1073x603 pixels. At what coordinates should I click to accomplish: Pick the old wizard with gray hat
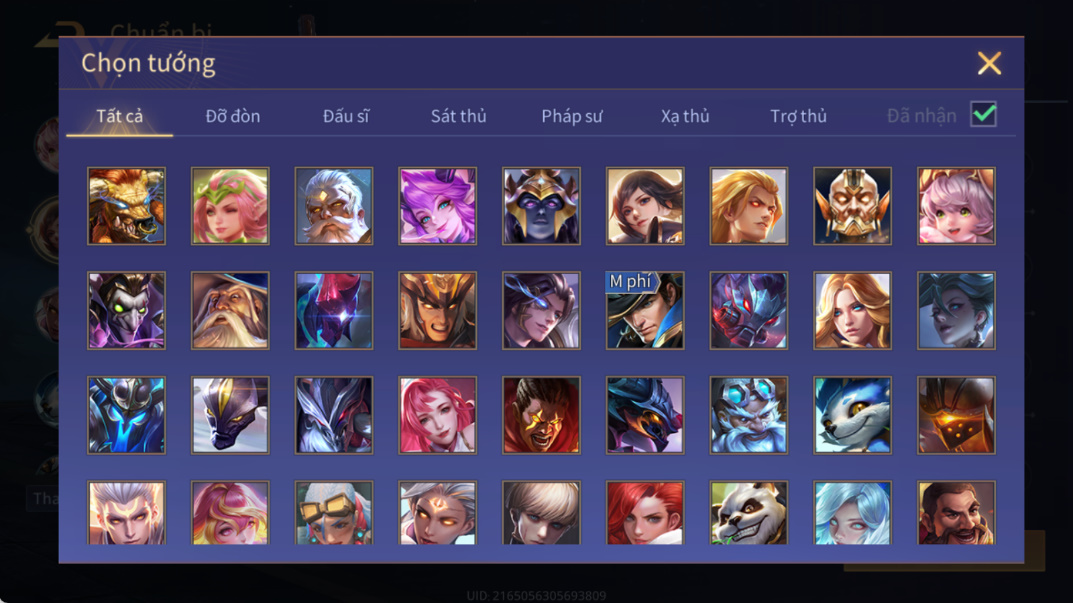[x=230, y=311]
